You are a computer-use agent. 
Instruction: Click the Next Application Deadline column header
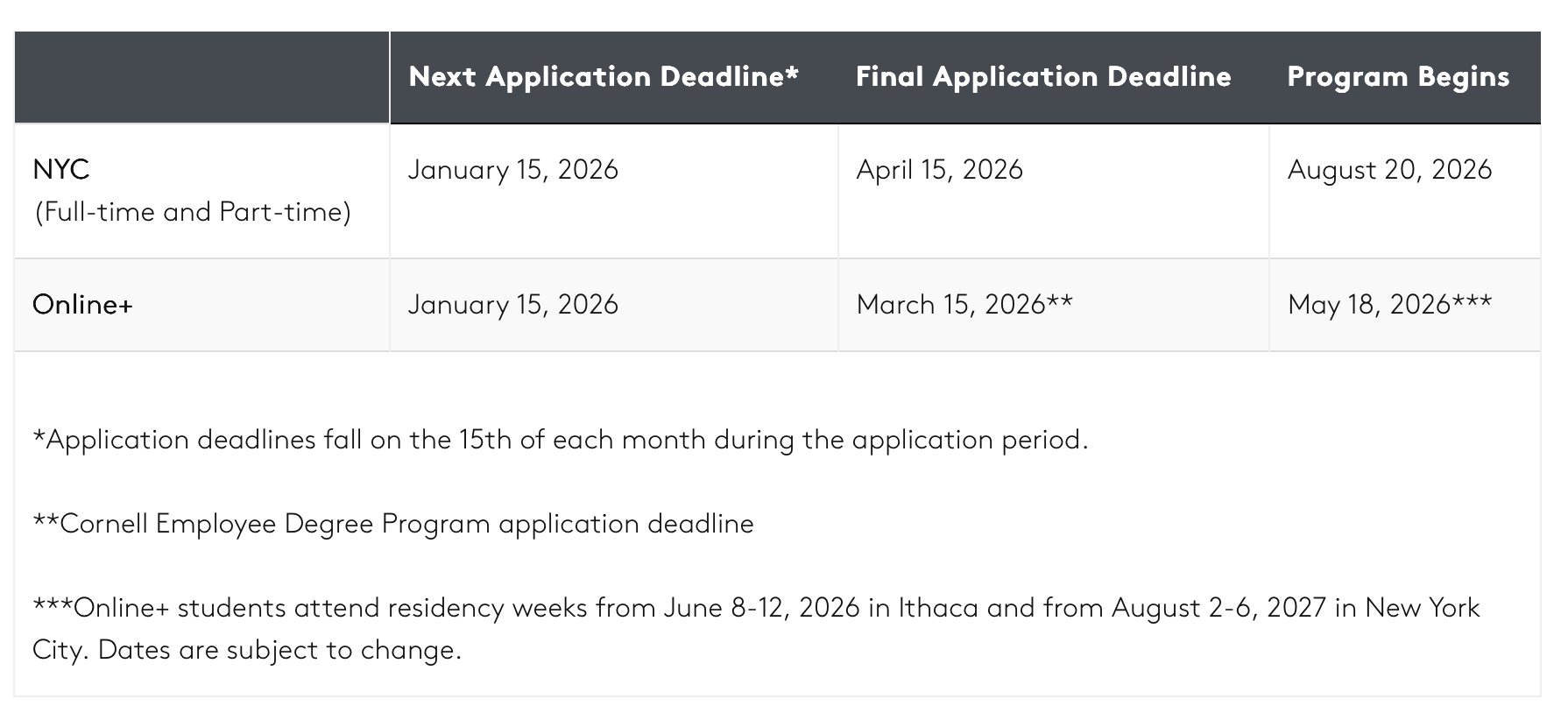(x=604, y=77)
